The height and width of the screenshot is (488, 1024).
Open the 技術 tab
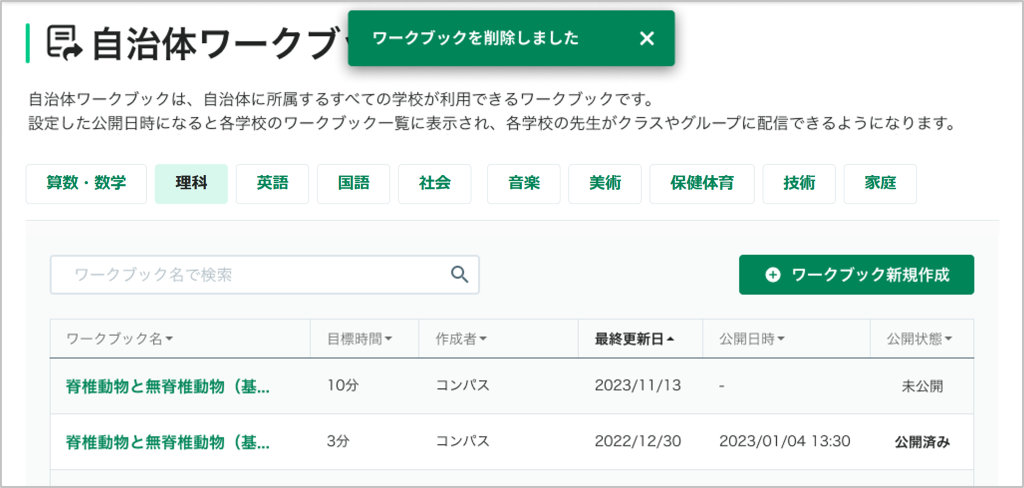click(x=799, y=184)
